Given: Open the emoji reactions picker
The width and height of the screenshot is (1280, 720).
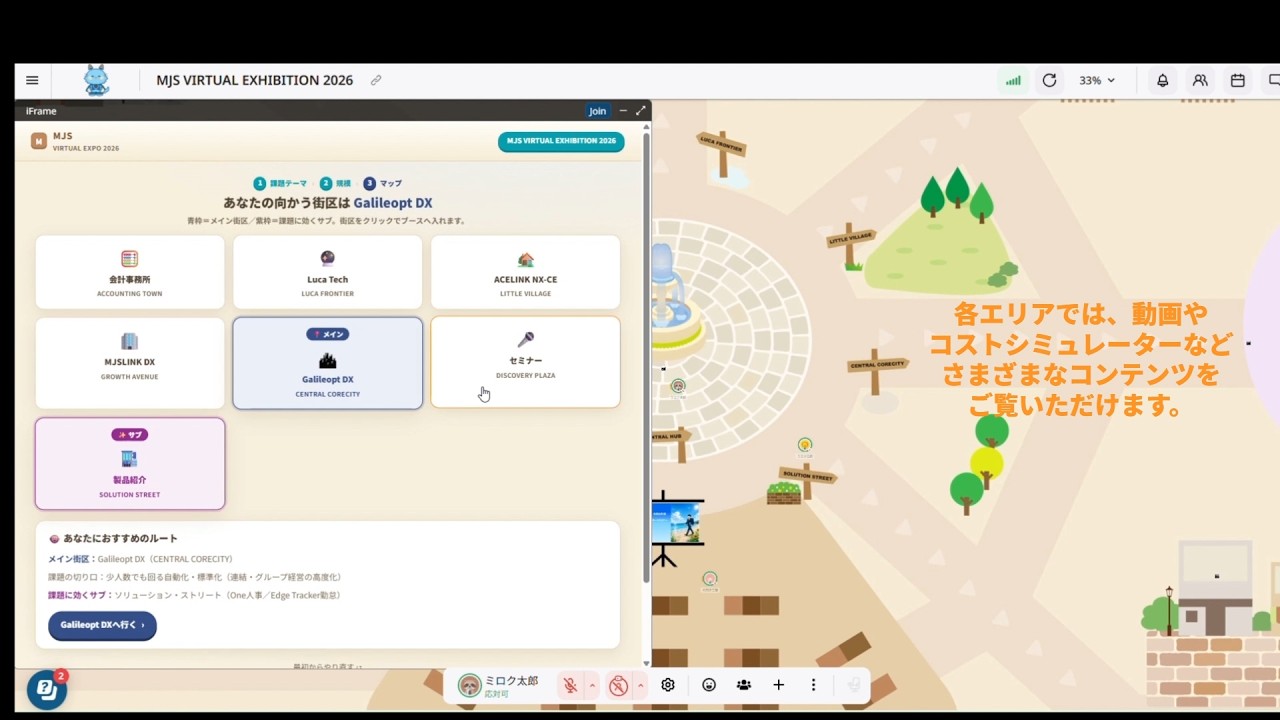Looking at the screenshot, I should click(x=709, y=685).
